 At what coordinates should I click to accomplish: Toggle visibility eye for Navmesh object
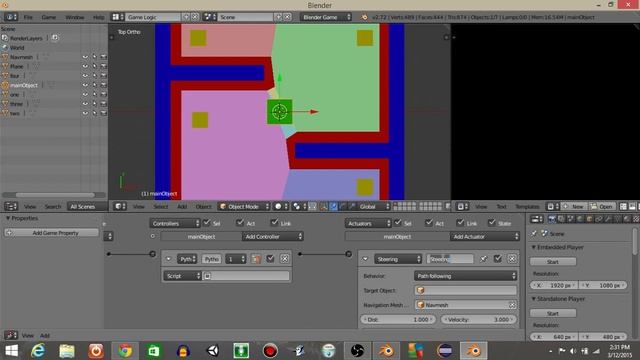(85, 57)
